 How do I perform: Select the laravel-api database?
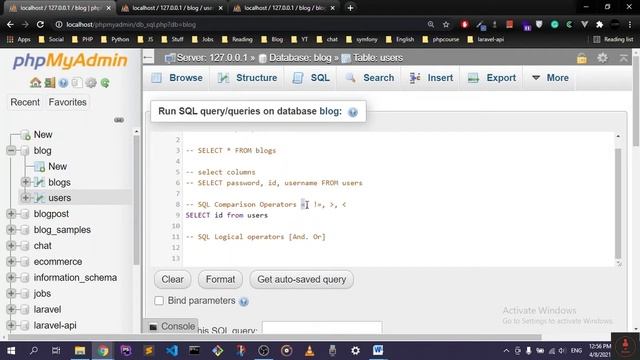[x=55, y=325]
